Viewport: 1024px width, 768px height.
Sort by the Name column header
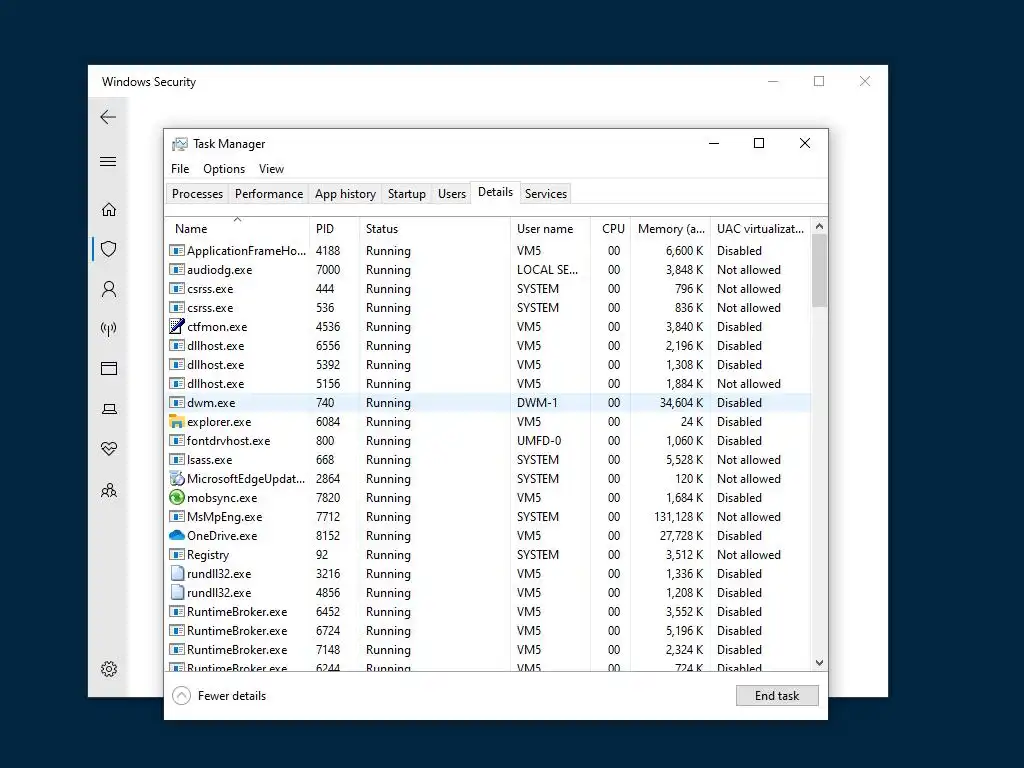point(237,229)
